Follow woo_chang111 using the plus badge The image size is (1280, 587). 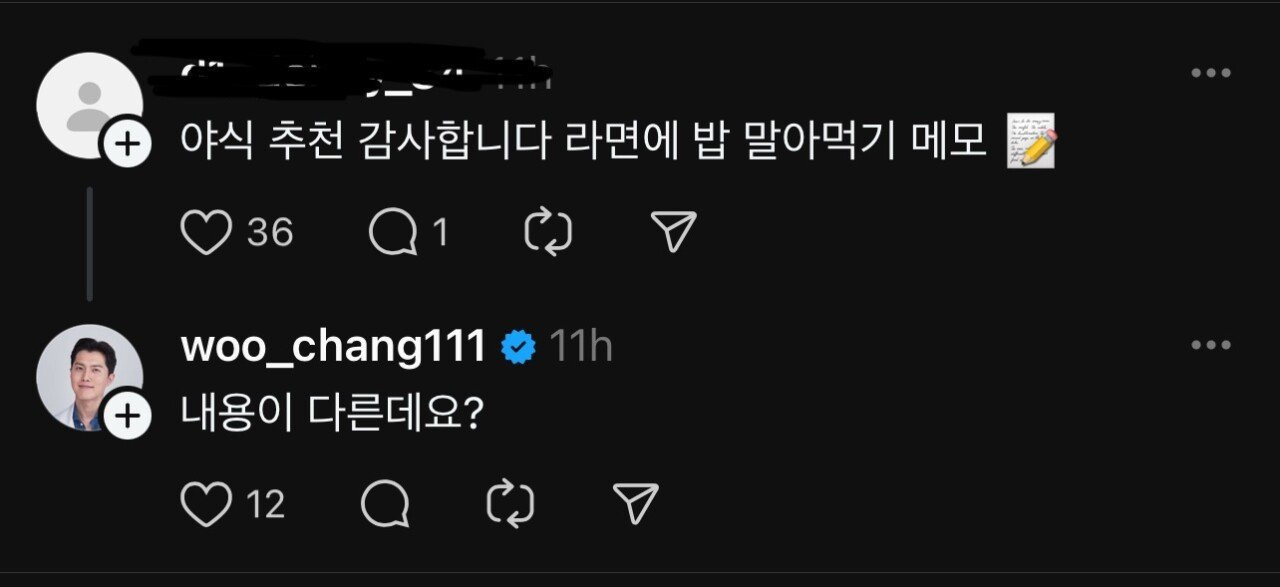128,417
